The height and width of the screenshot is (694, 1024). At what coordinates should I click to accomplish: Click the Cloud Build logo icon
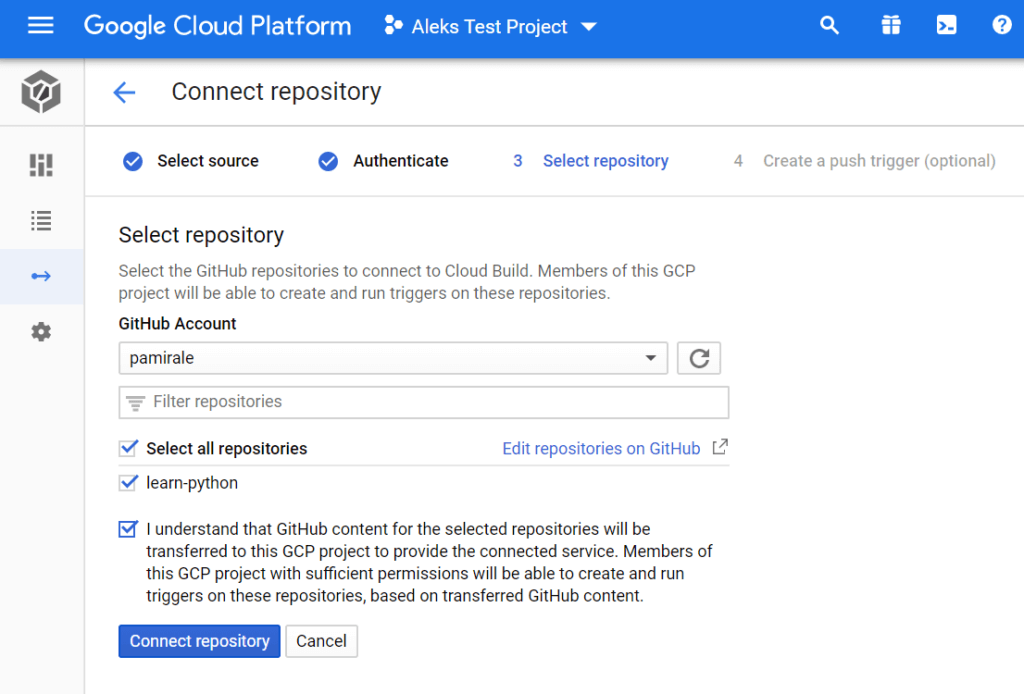pos(41,93)
